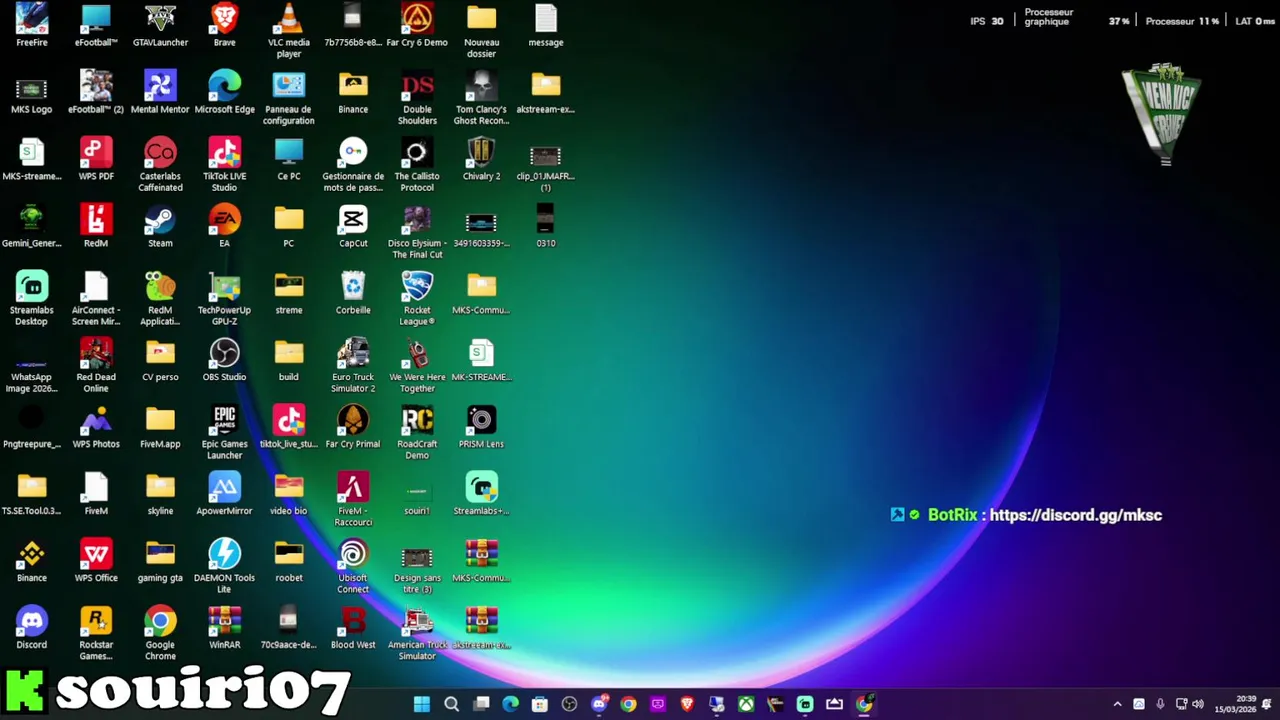The height and width of the screenshot is (720, 1280).
Task: Launch Microsoft Edge from the desktop
Action: click(224, 92)
